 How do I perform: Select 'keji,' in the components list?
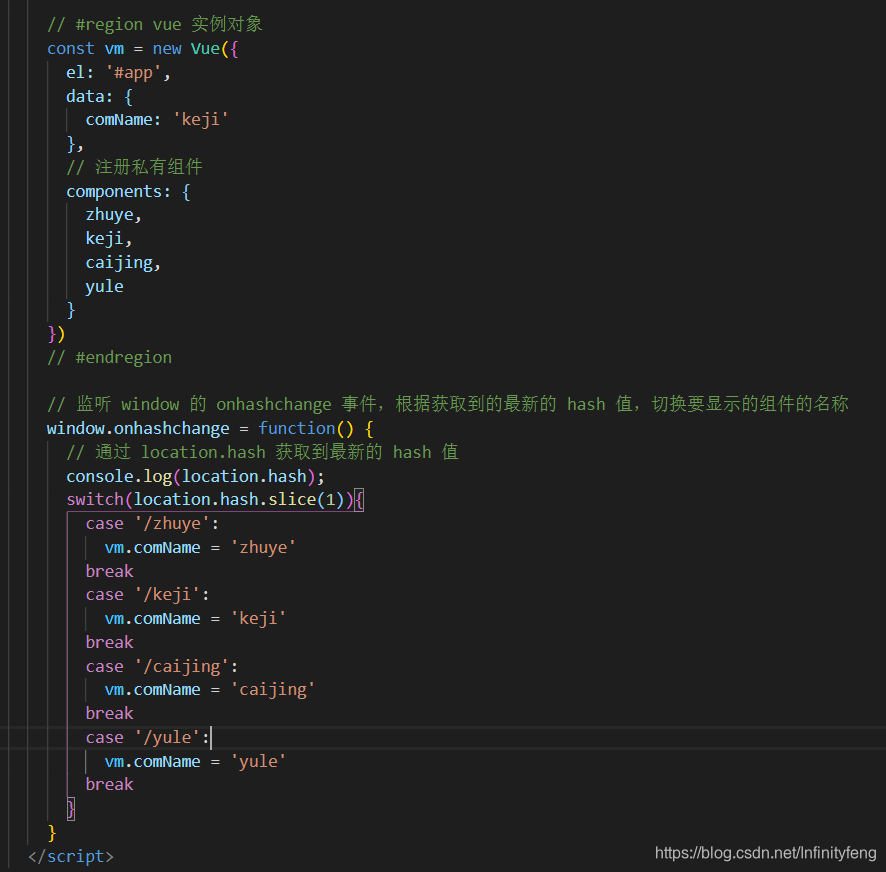[109, 239]
